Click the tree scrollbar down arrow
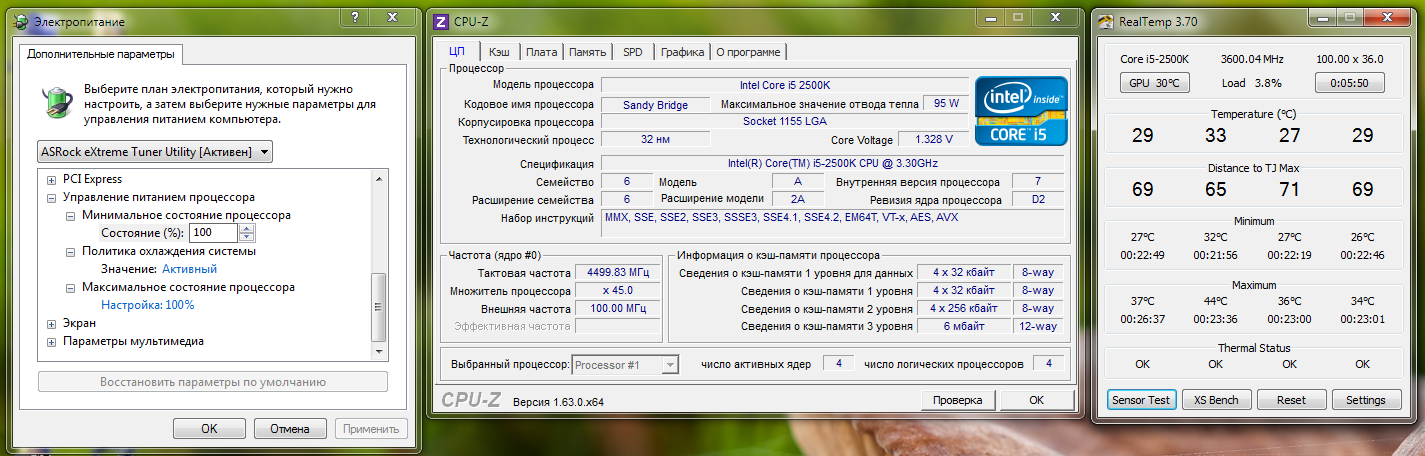 378,352
